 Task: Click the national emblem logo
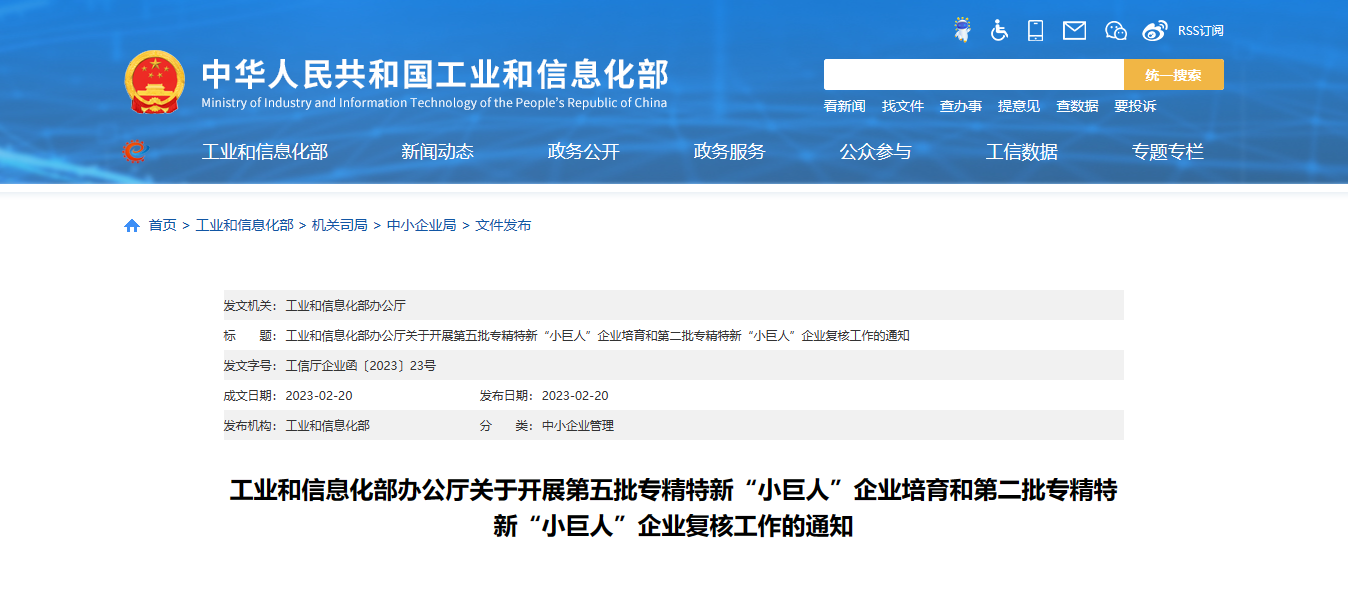[x=154, y=81]
